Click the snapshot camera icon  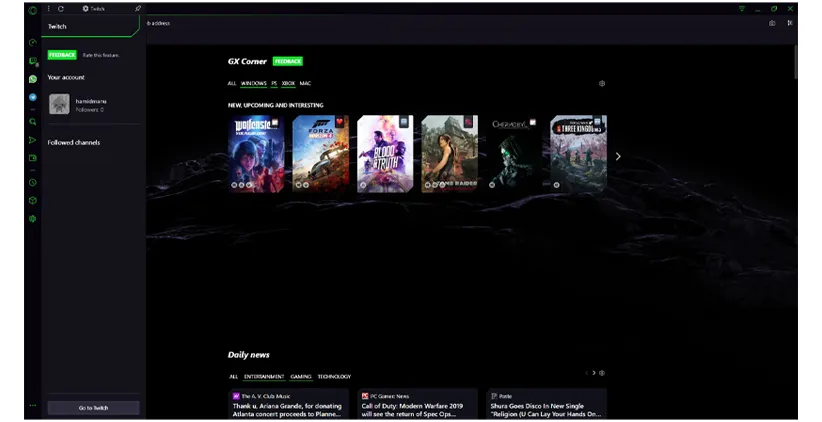click(772, 23)
